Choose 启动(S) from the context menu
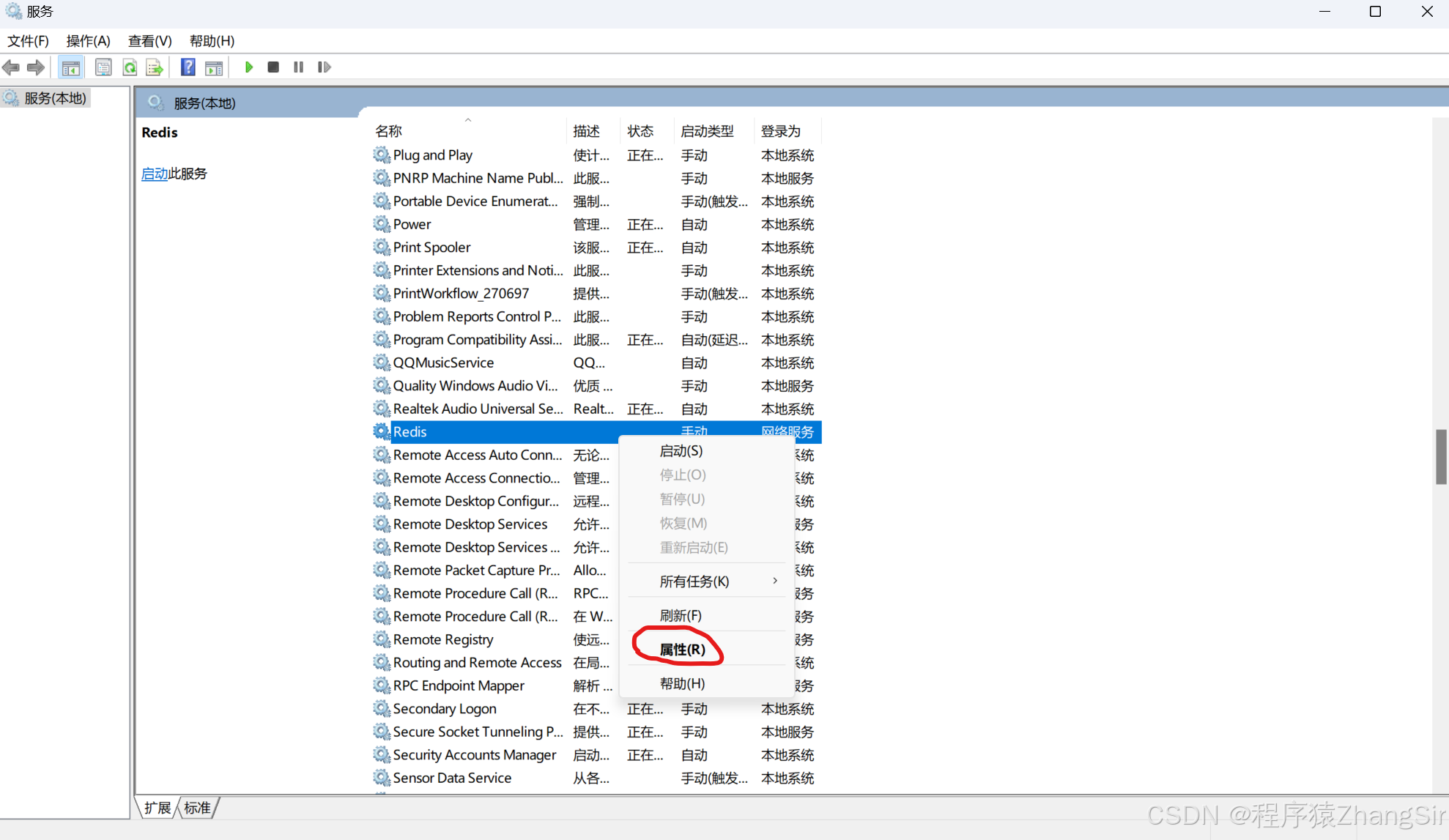Screen dimensions: 1449x840 (681, 450)
